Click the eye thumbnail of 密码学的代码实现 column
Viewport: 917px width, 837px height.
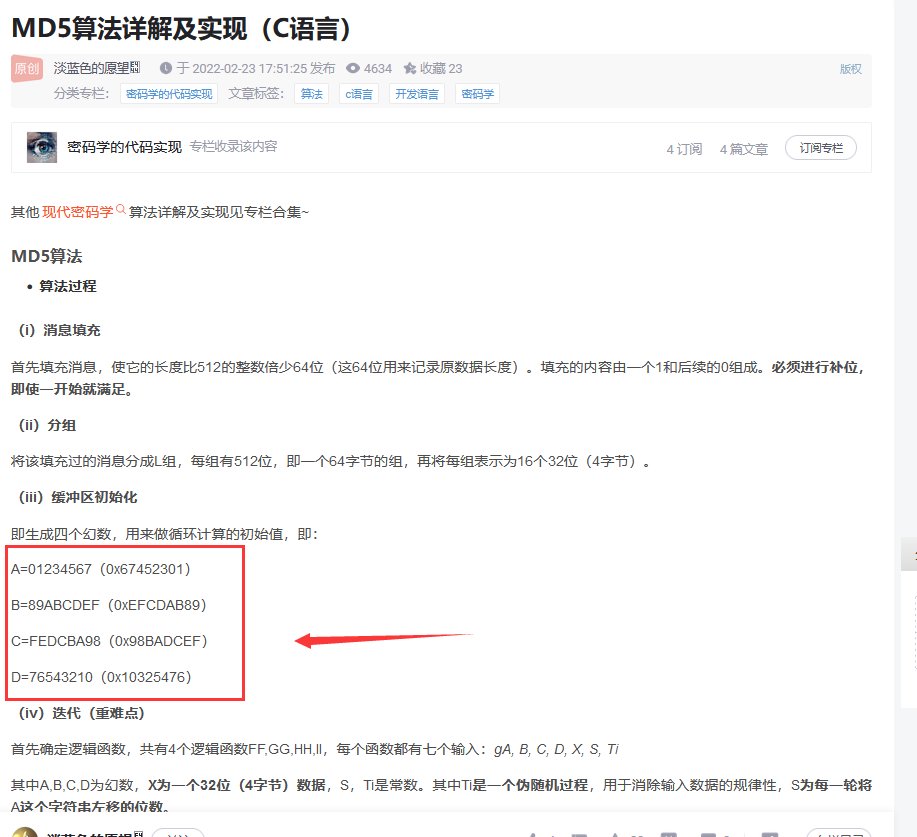click(42, 147)
